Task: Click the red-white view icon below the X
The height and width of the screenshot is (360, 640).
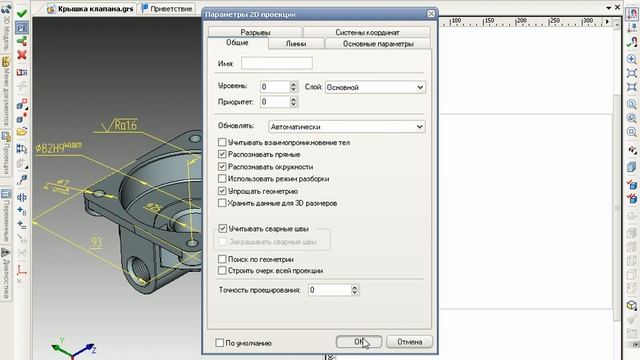Action: (22, 73)
